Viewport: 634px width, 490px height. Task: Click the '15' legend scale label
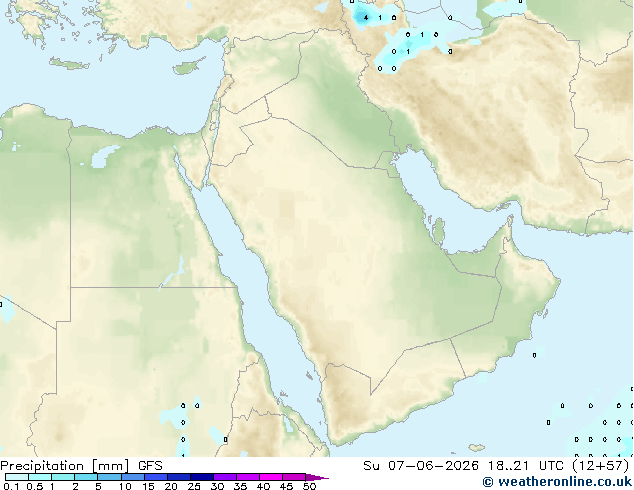point(148,486)
